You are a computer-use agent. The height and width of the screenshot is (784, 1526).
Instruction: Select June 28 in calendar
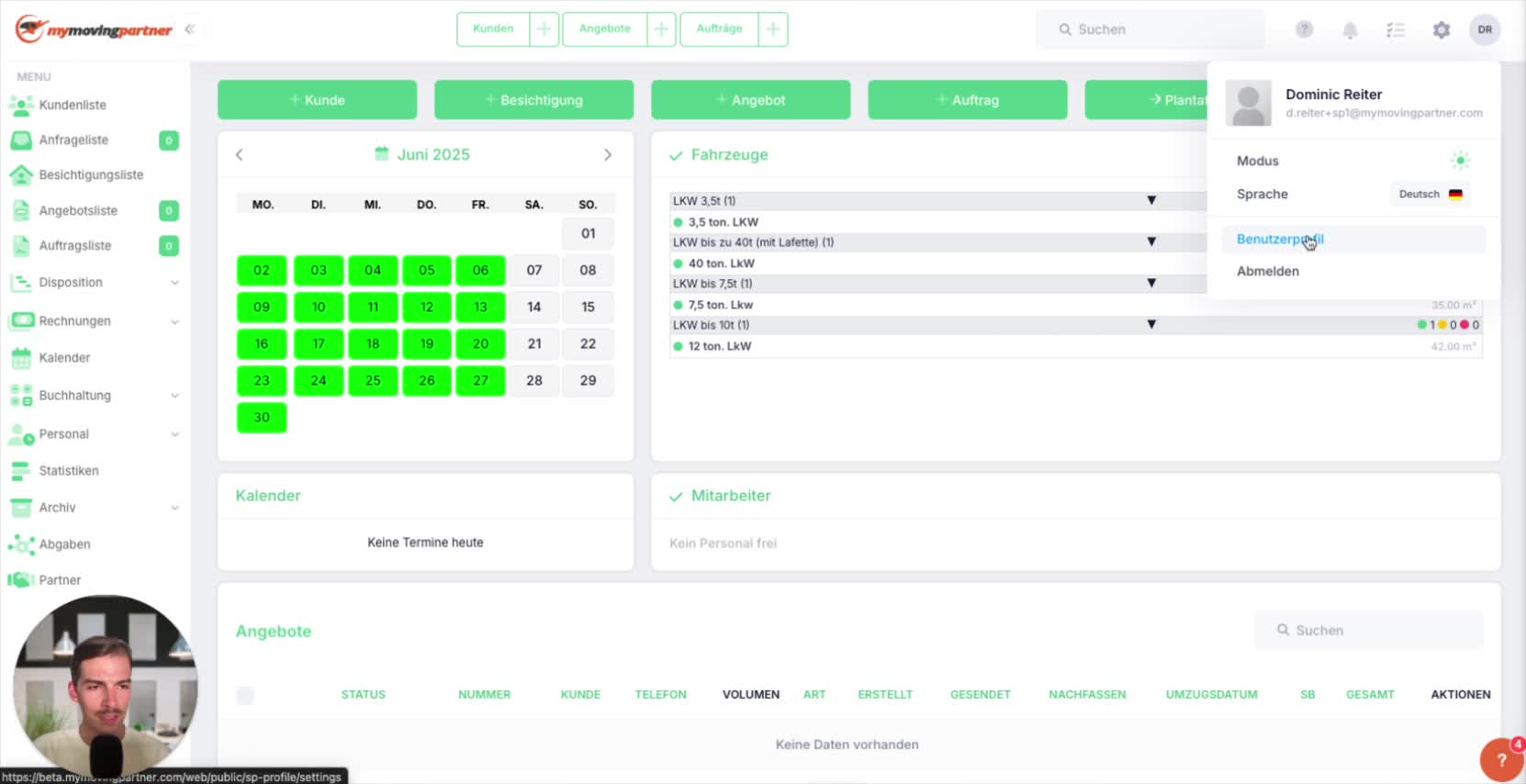pyautogui.click(x=534, y=381)
